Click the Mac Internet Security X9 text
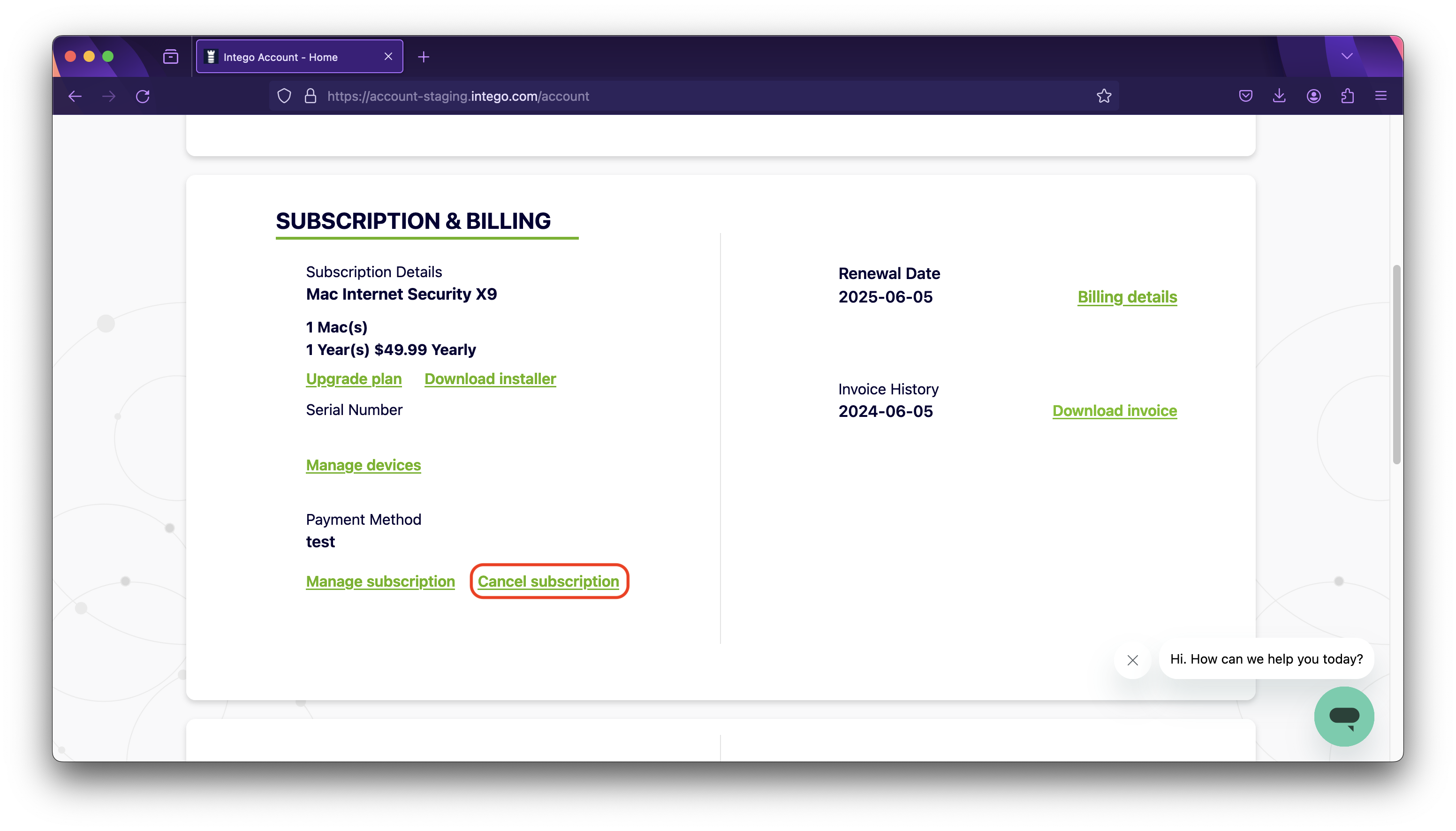The height and width of the screenshot is (831, 1456). point(401,295)
